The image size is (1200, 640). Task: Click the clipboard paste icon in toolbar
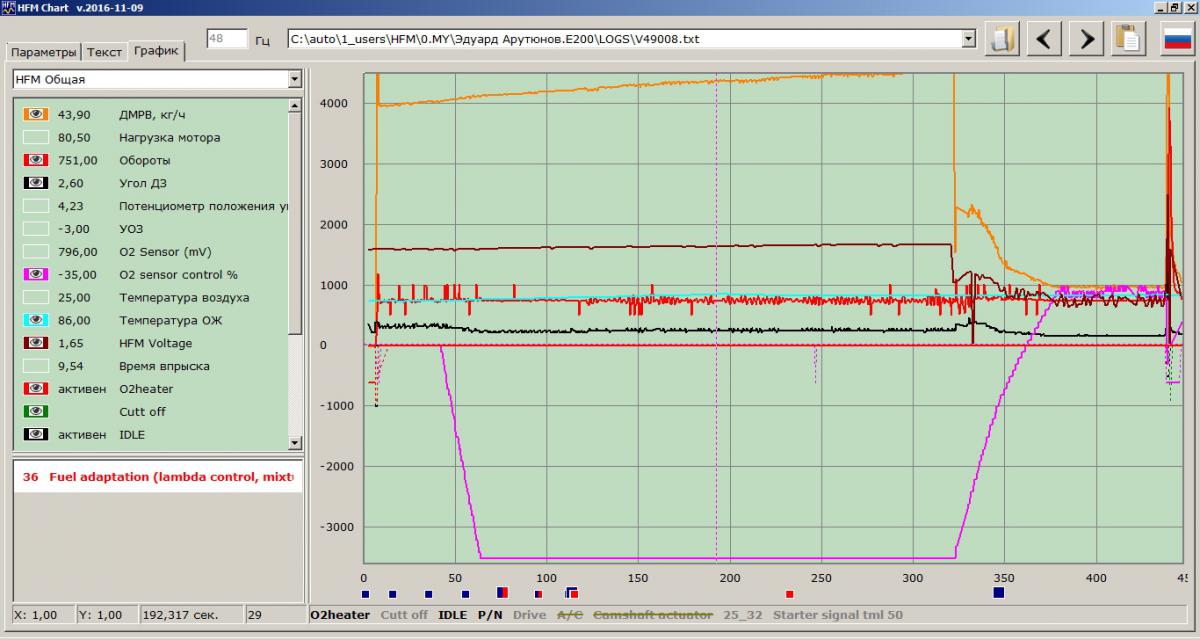coord(1128,39)
